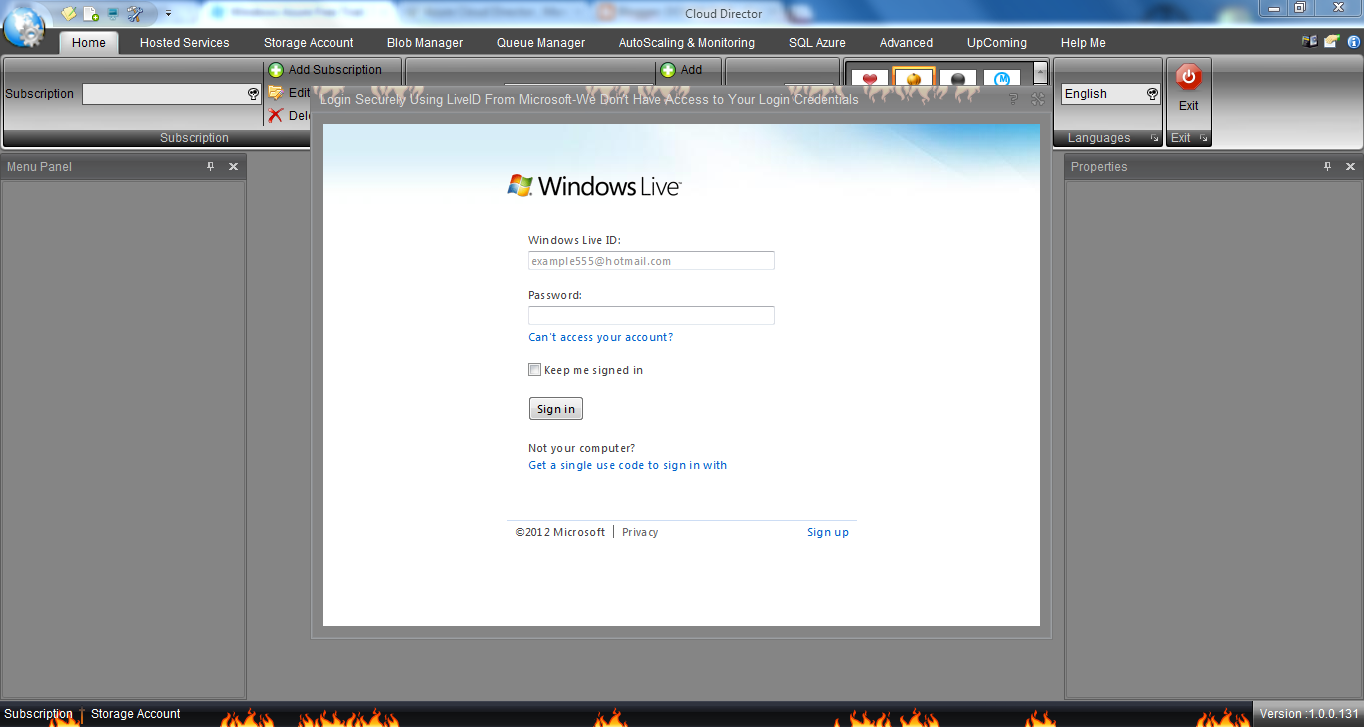Open the Queue Manager tab

(x=541, y=43)
